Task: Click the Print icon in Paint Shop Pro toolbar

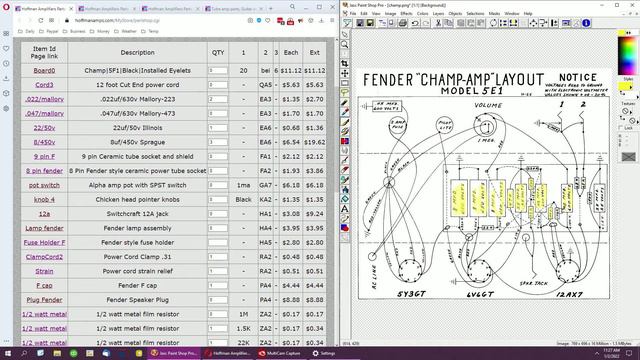Action: [x=402, y=23]
